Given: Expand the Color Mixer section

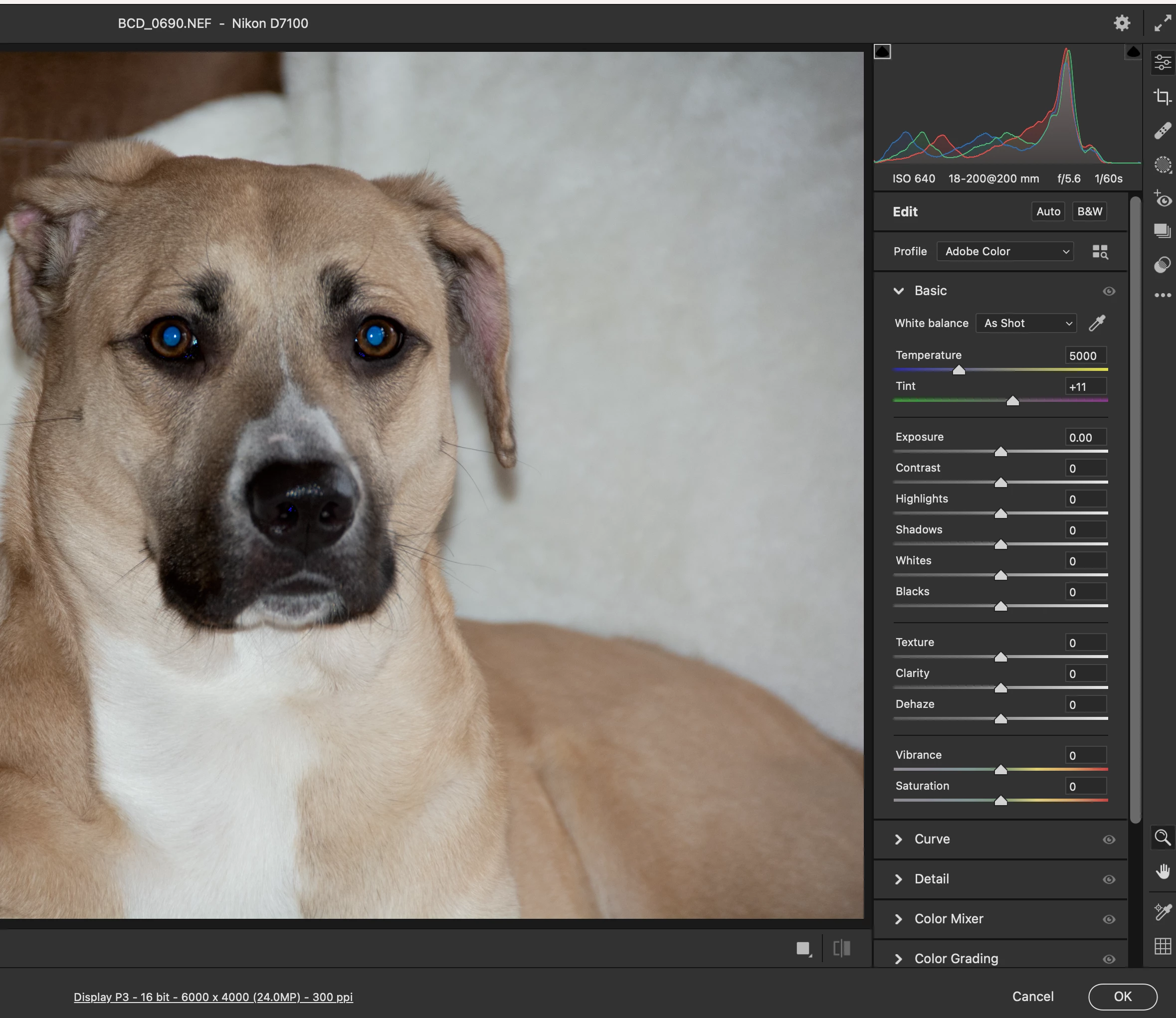Looking at the screenshot, I should (948, 919).
